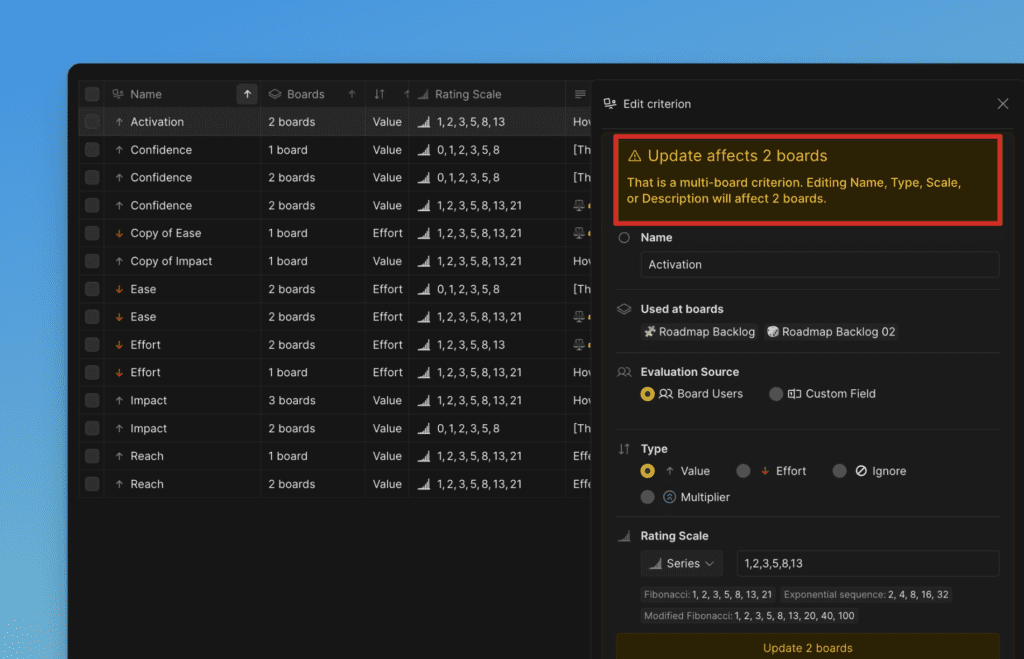Select the Effort type radio button

pos(743,471)
